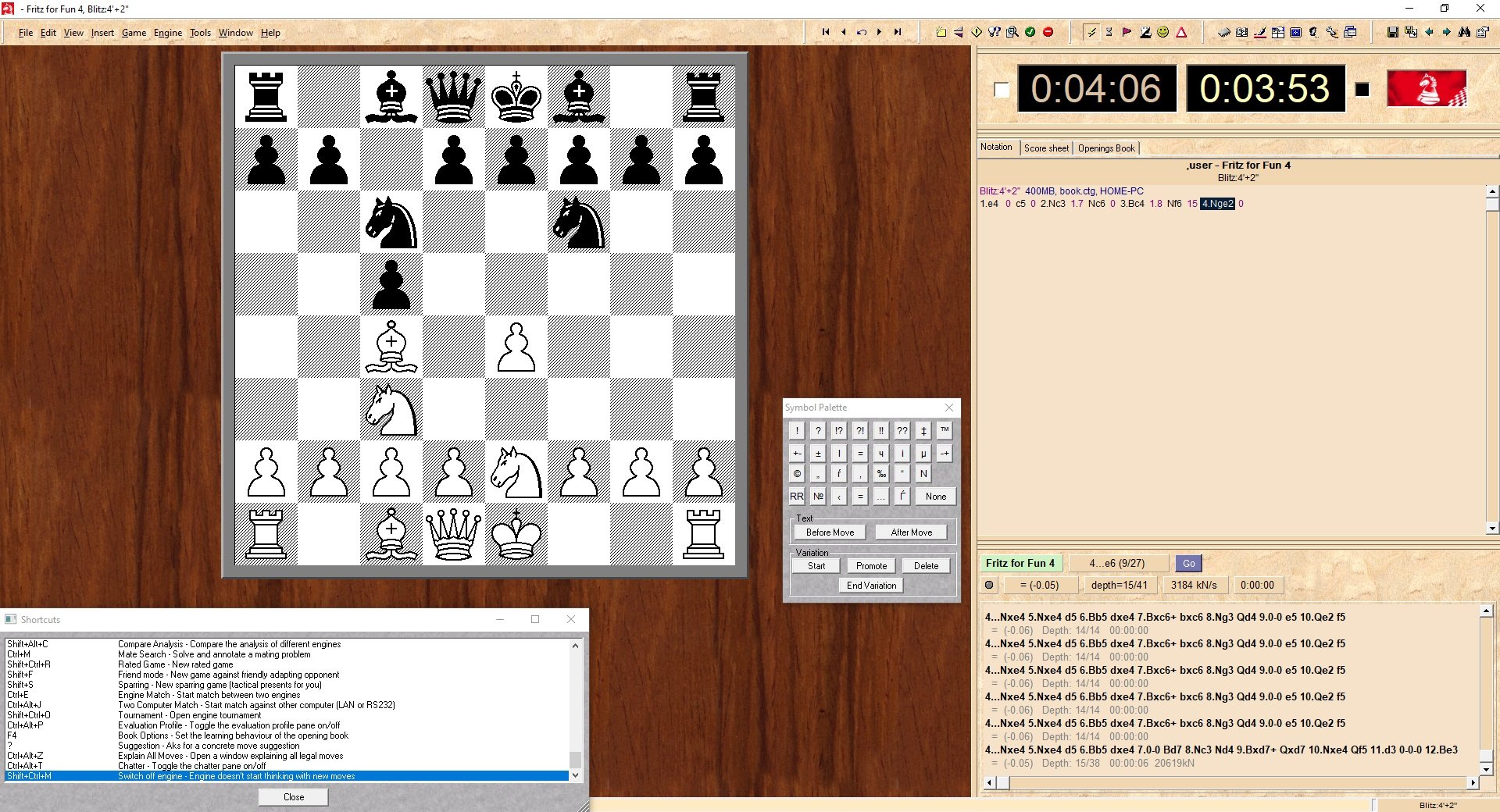Select the 'Ctrl+E Engine Match' shortcut row
Image resolution: width=1500 pixels, height=812 pixels.
coord(287,695)
